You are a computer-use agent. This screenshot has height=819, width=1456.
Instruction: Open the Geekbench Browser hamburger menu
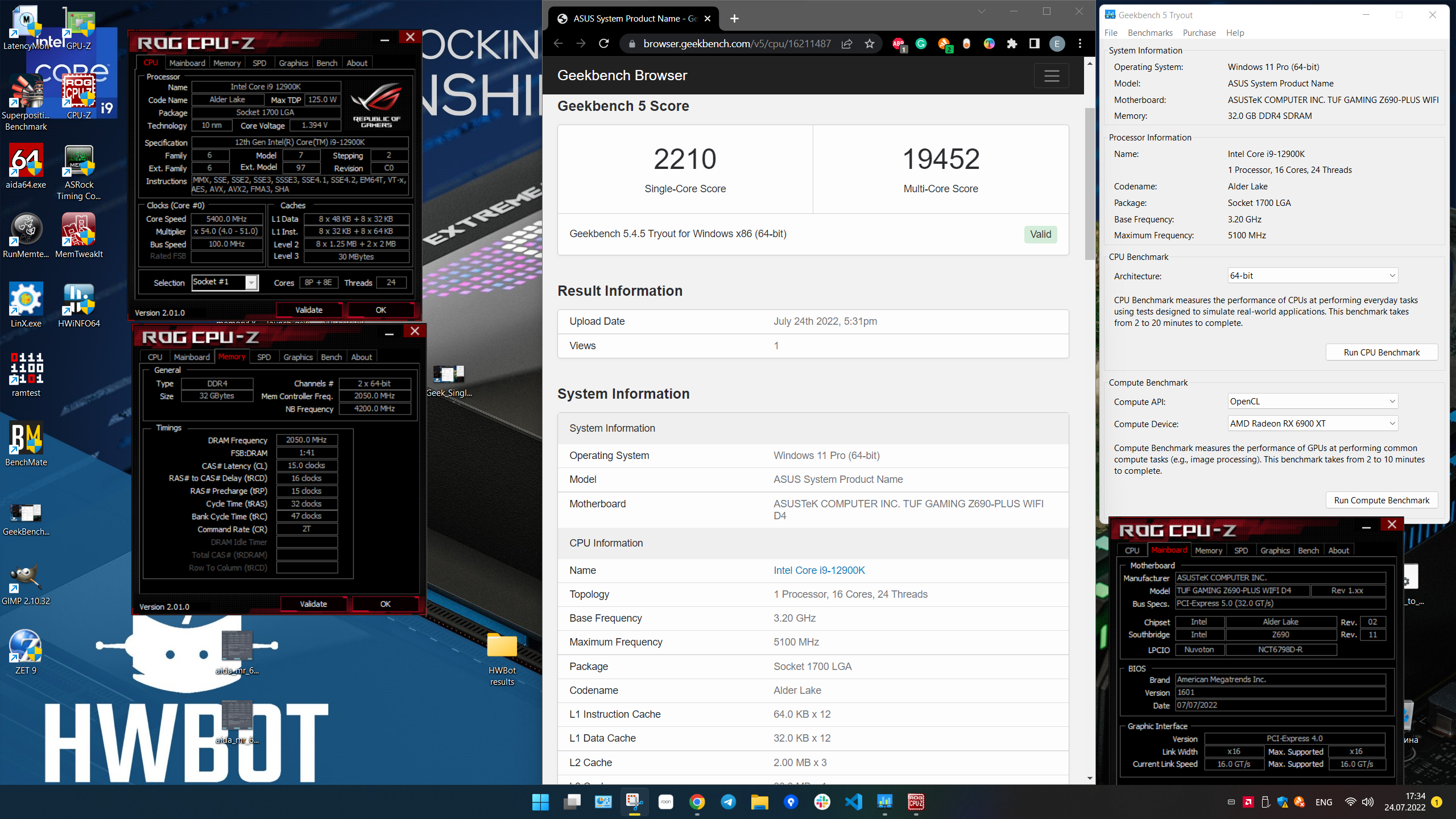[x=1052, y=76]
